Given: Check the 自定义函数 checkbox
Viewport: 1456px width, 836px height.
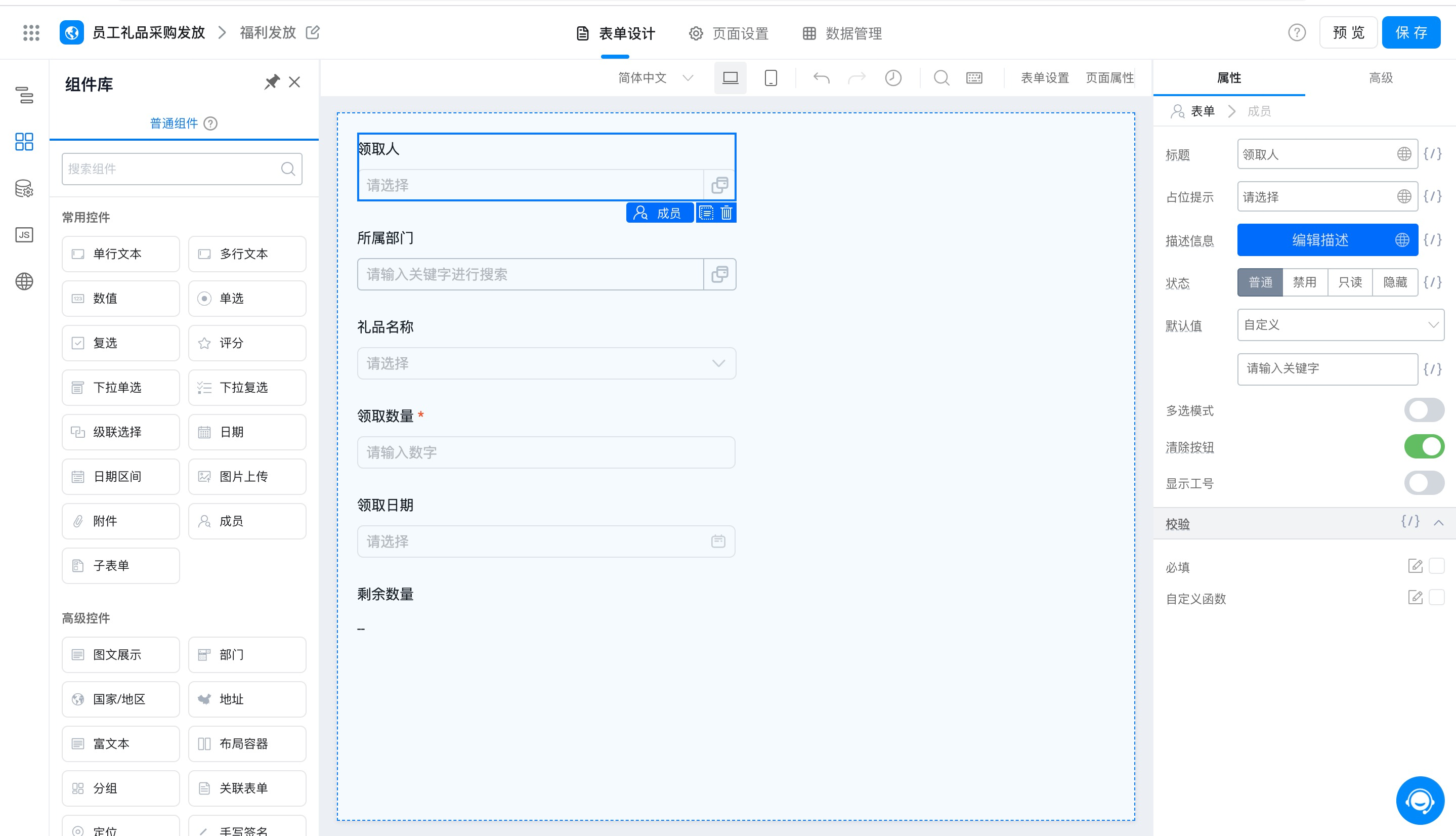Looking at the screenshot, I should pyautogui.click(x=1436, y=598).
